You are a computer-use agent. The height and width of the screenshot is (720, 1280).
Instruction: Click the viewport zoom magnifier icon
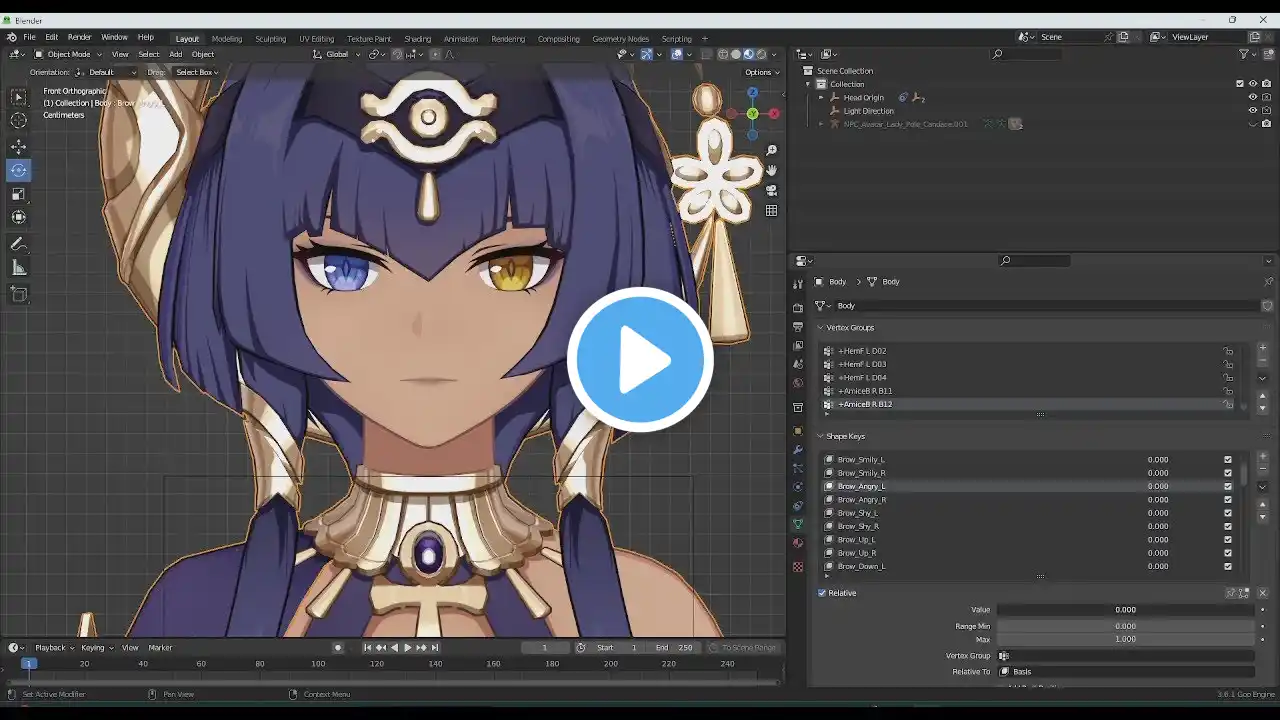pyautogui.click(x=772, y=150)
